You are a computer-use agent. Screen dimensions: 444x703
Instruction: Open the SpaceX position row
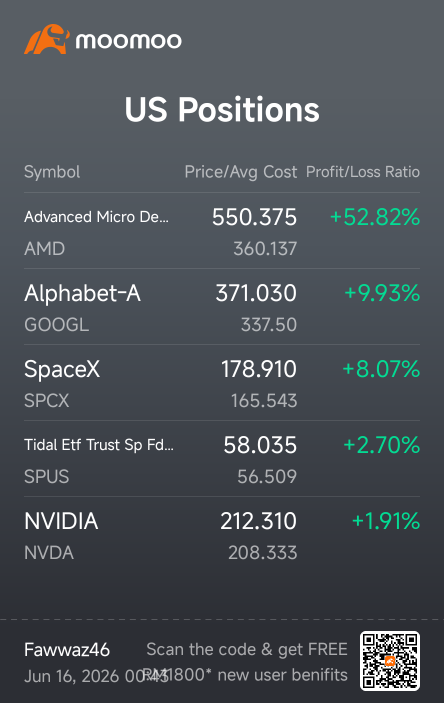222,382
